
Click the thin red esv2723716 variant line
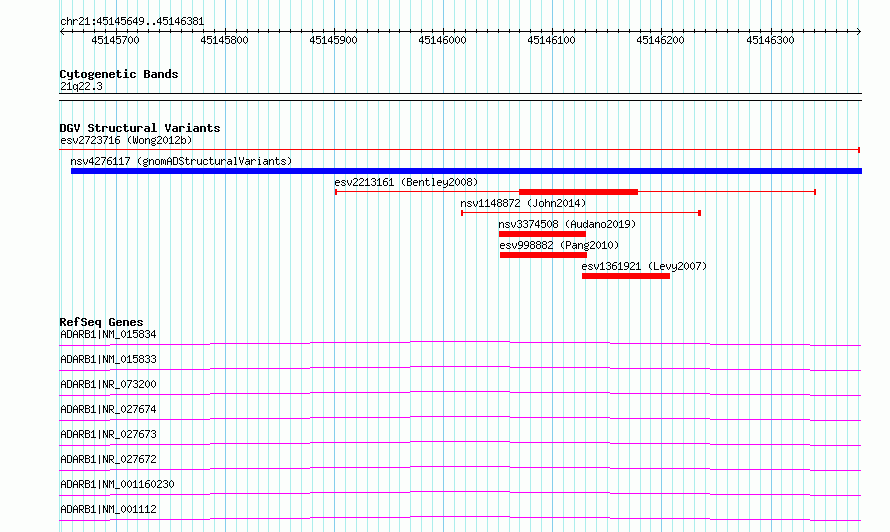[460, 150]
